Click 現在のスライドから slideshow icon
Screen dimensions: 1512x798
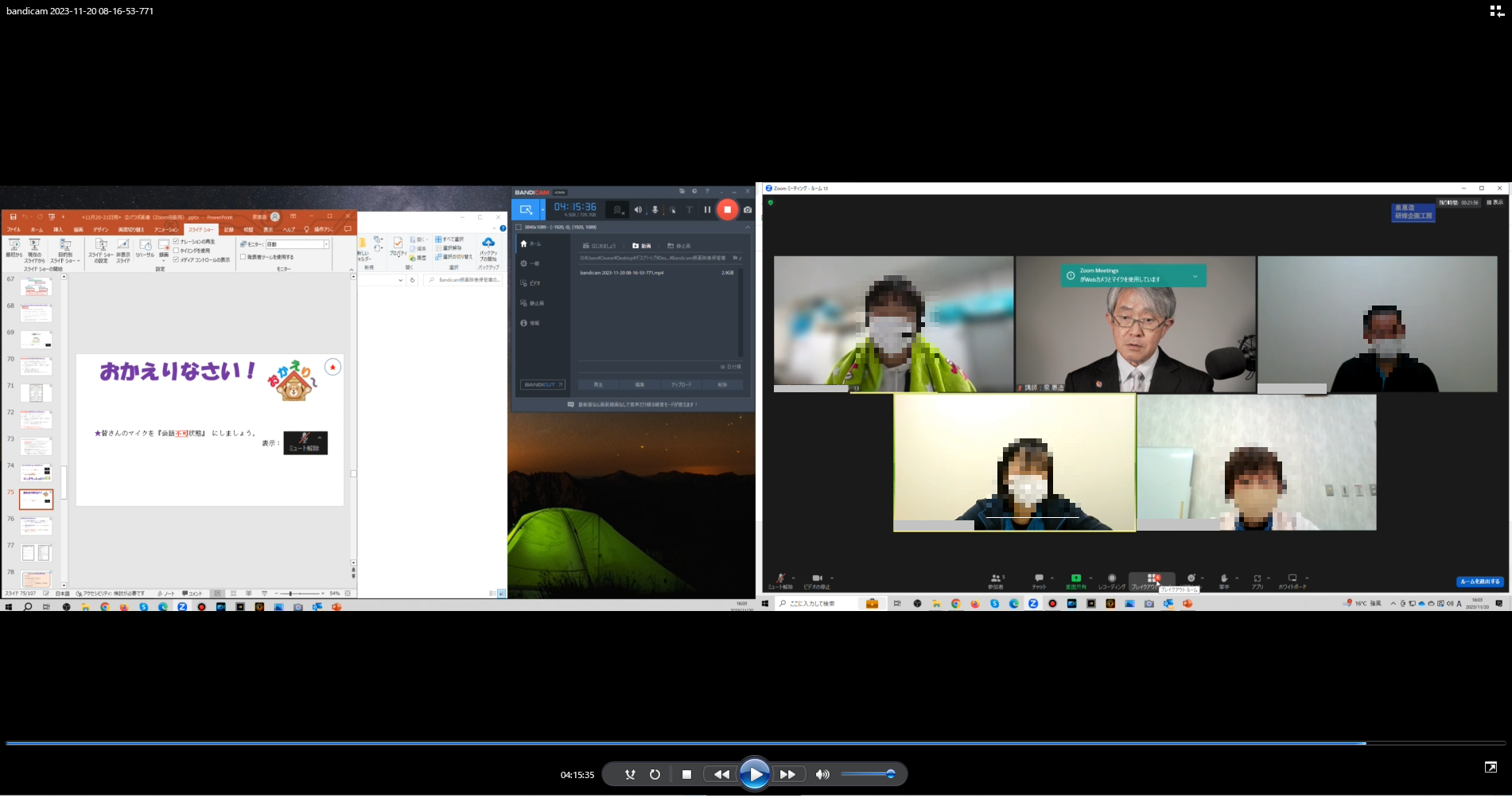point(34,250)
